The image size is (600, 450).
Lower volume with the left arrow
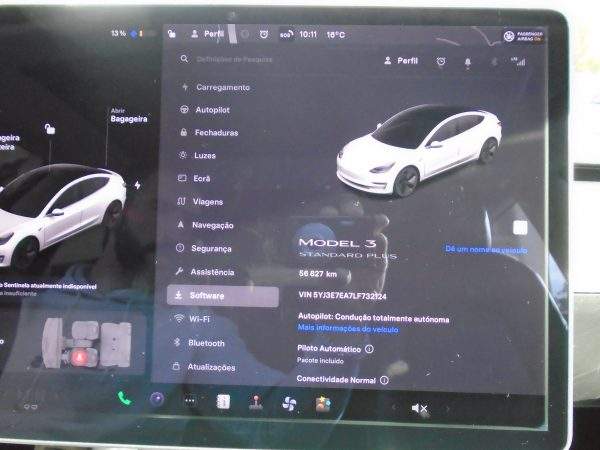click(394, 408)
